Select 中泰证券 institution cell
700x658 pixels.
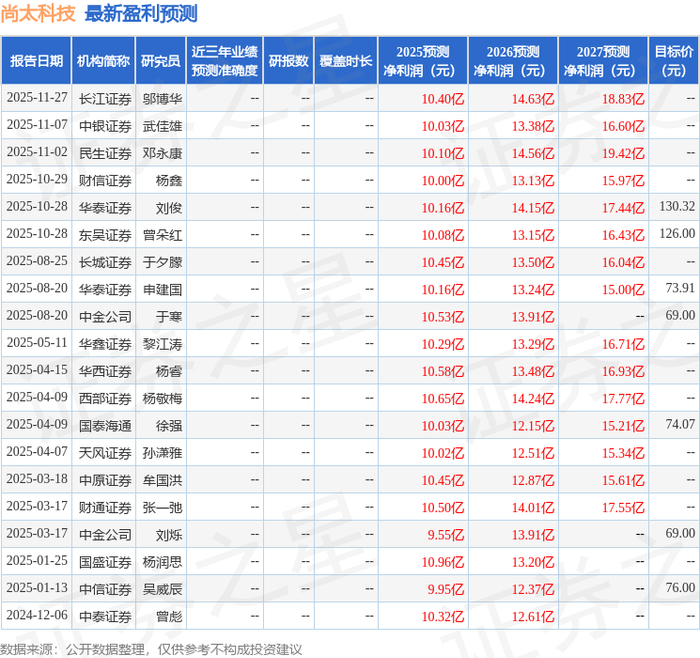105,616
